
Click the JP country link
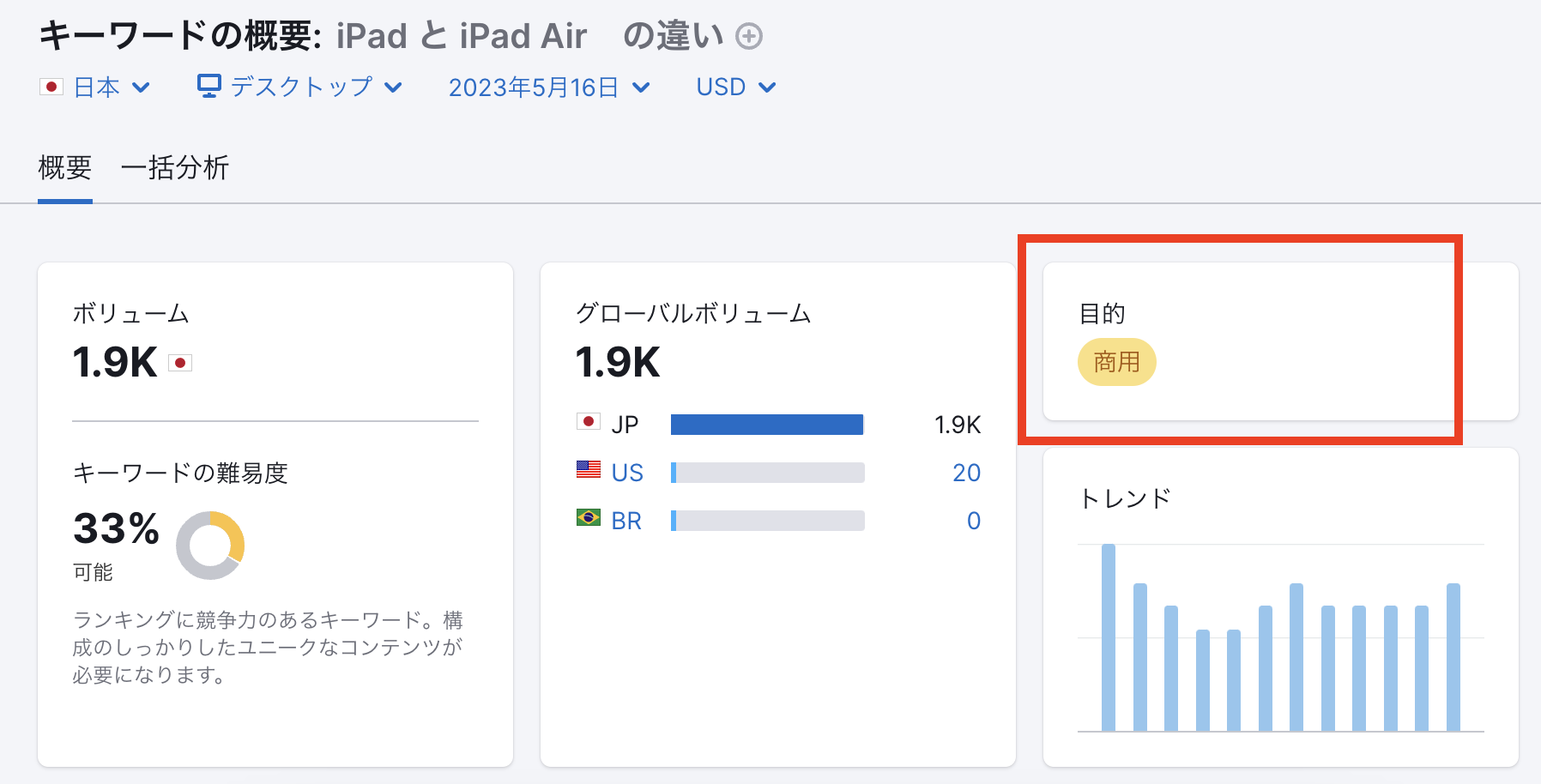pyautogui.click(x=626, y=424)
